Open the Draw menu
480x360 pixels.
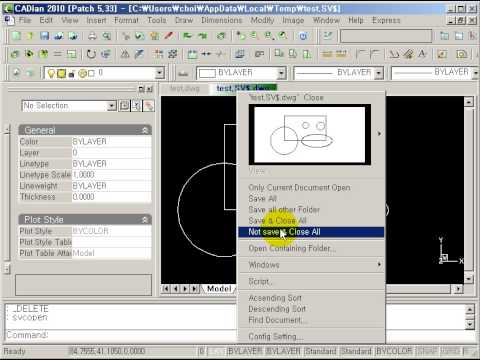pyautogui.click(x=184, y=20)
